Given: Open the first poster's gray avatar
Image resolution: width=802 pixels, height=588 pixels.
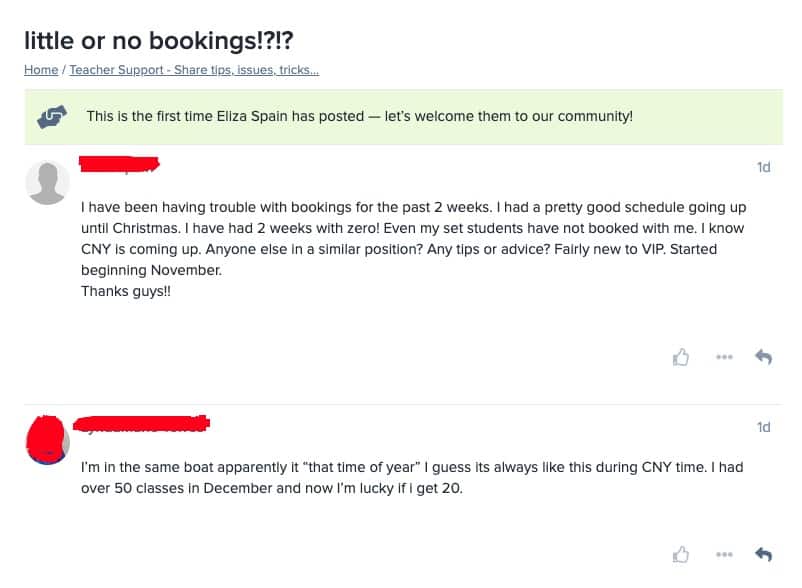Looking at the screenshot, I should point(48,183).
